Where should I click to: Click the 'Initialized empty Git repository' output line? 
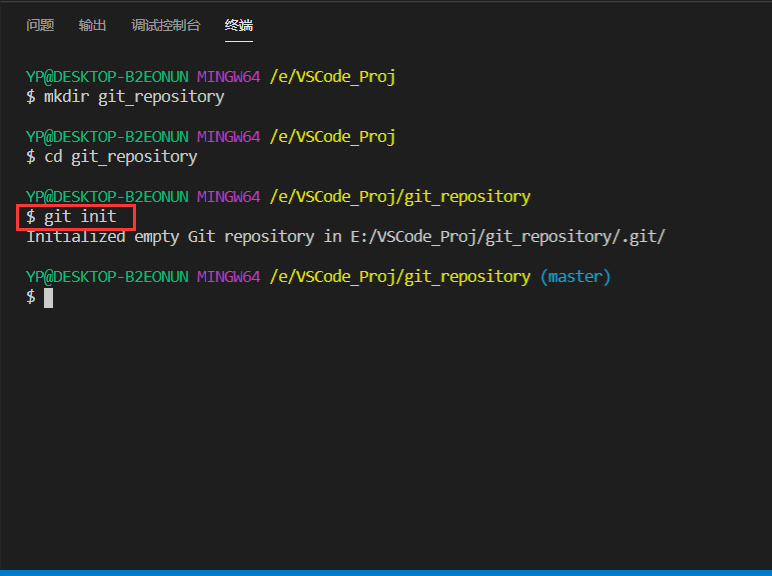click(346, 237)
